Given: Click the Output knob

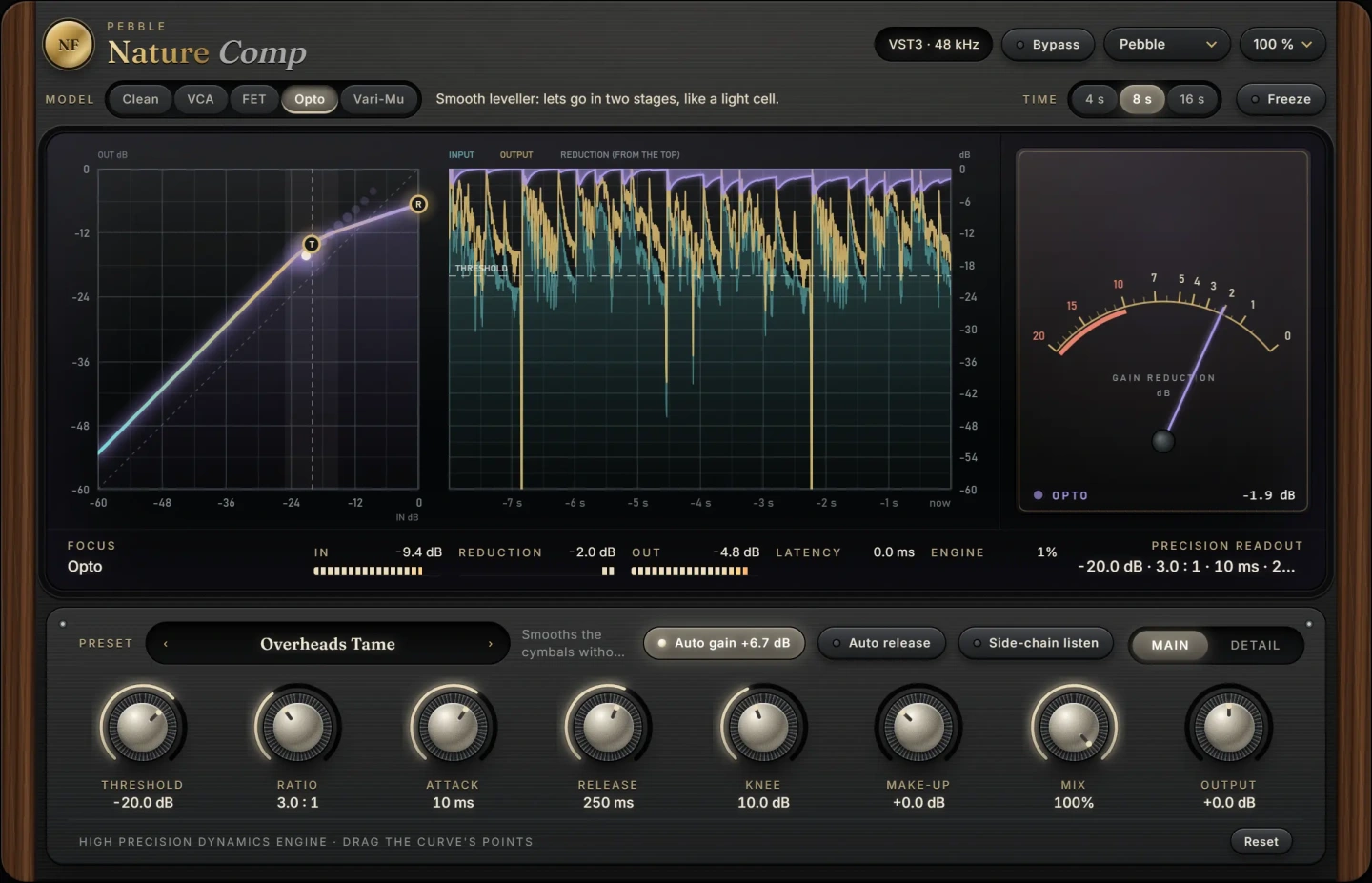Looking at the screenshot, I should (1229, 728).
